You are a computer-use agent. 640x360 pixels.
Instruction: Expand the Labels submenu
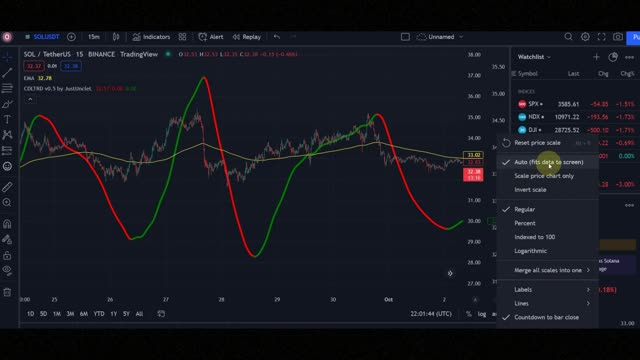click(x=547, y=290)
